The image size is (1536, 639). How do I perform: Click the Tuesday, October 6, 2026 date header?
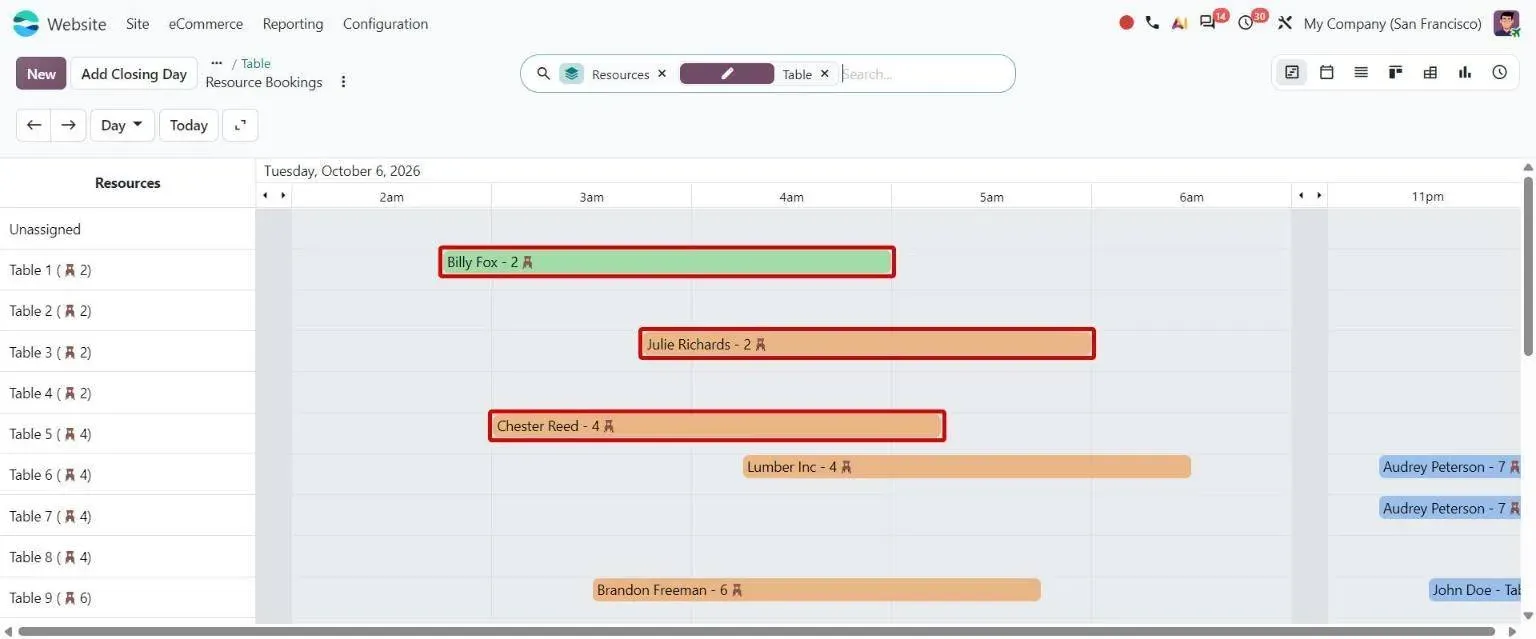(342, 171)
